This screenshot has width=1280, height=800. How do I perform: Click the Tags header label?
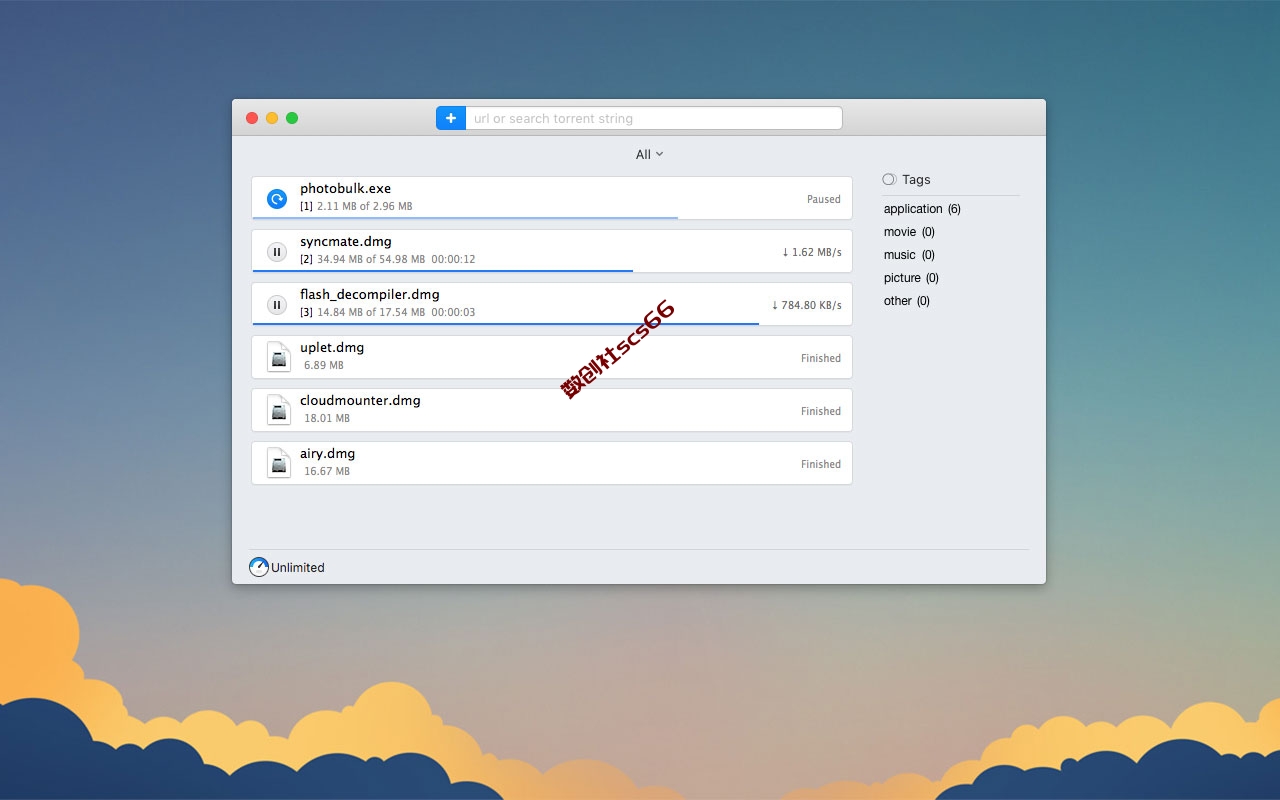916,180
